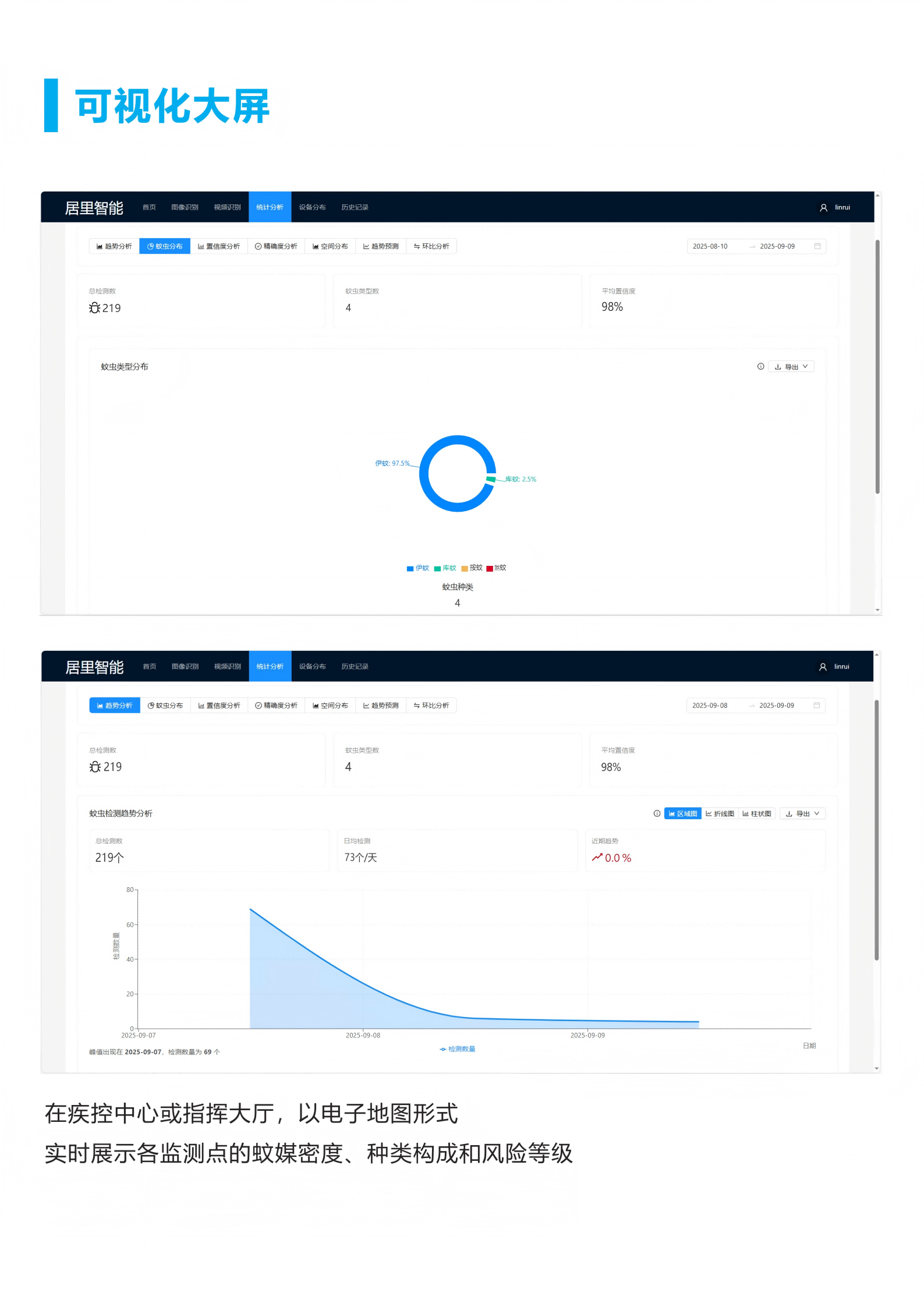This screenshot has width=924, height=1307.
Task: Select the 区域图 chart mode
Action: [x=683, y=813]
